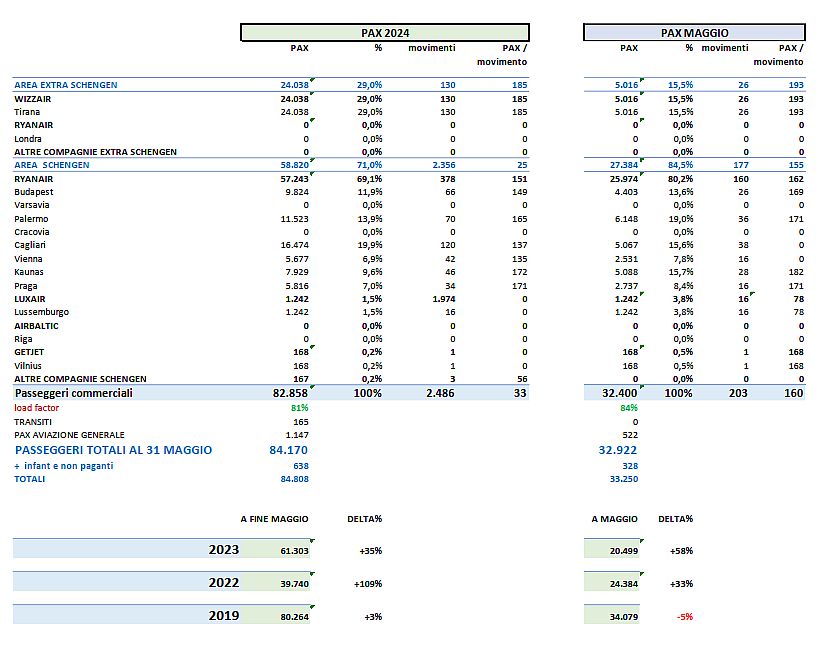Screen dimensions: 825x648
Task: Select the 2.356 Schengen movimenti cell
Action: (x=444, y=165)
